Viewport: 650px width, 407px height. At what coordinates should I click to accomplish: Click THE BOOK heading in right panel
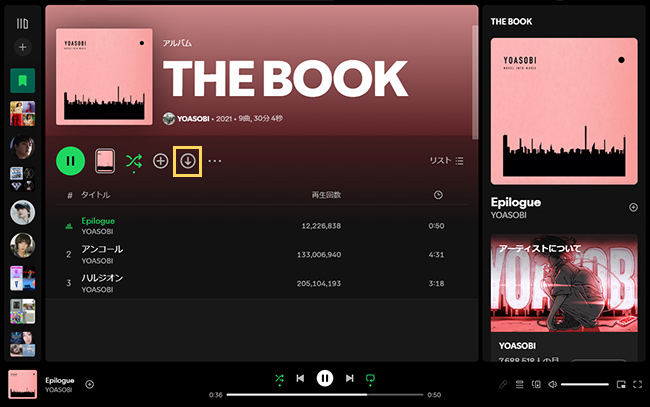[x=512, y=22]
